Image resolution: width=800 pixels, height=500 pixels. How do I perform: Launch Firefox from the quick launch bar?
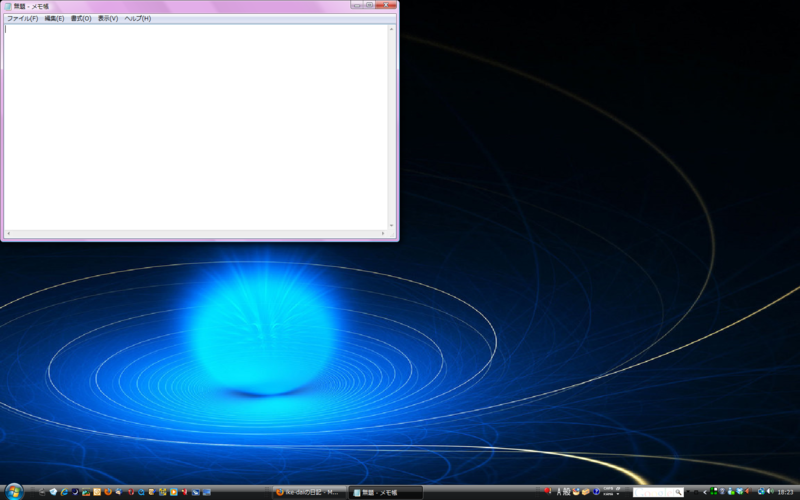pos(108,492)
